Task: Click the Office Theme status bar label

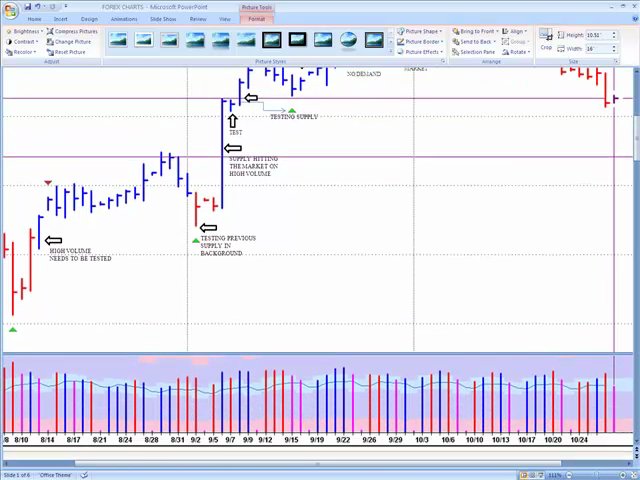Action: coord(56,475)
